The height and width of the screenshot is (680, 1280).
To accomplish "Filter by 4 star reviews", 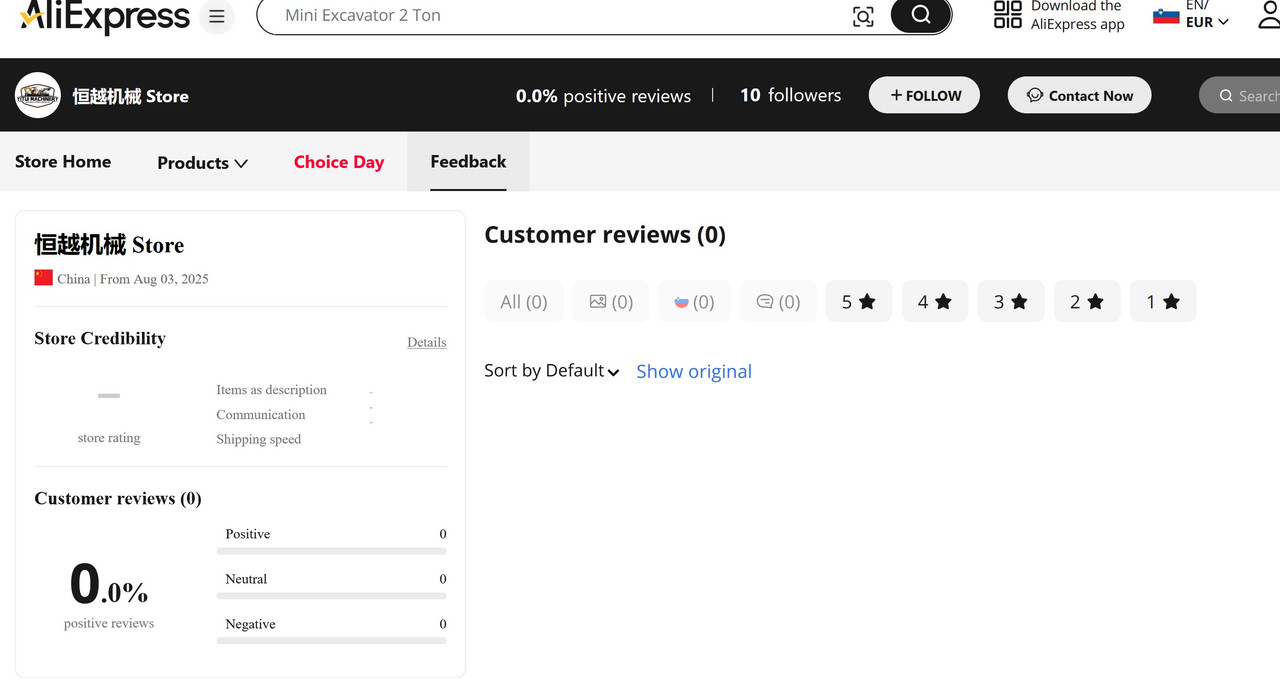I will (x=935, y=301).
